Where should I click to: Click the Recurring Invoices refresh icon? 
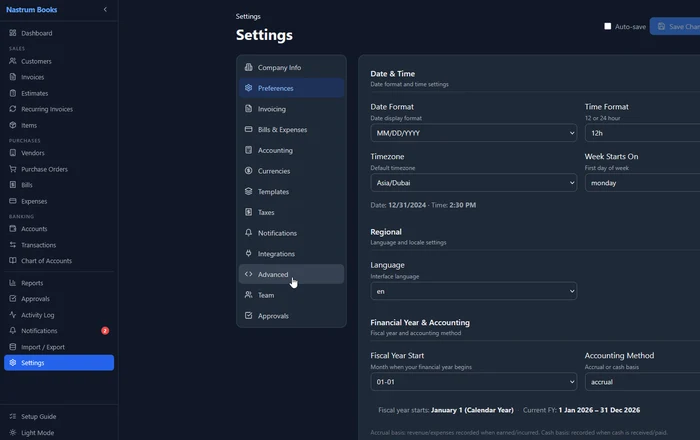click(12, 109)
